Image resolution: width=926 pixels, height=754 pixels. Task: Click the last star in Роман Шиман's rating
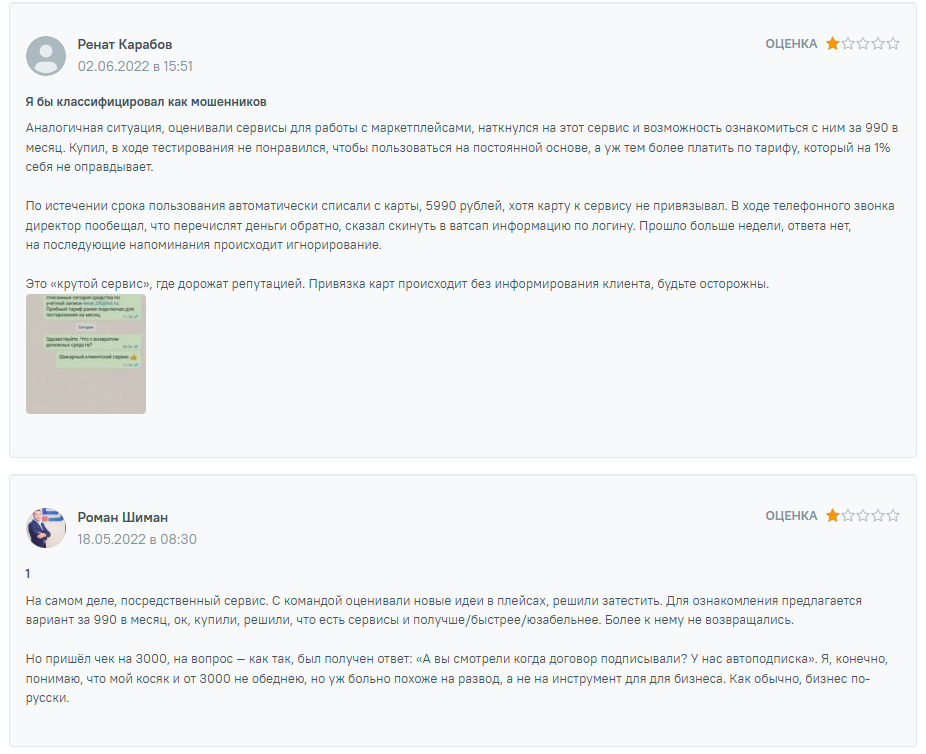click(x=893, y=516)
